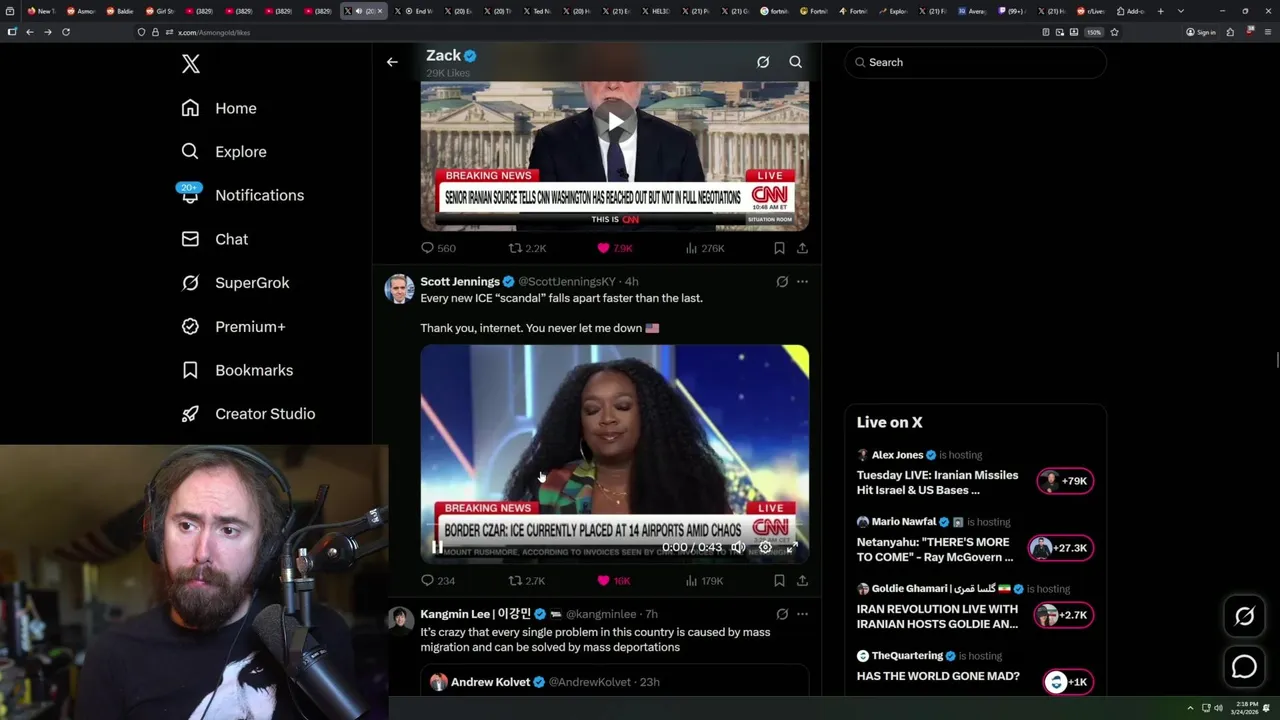Screen dimensions: 1280x720
Task: Open the @ScottJenningsKY handle link
Action: (x=567, y=282)
